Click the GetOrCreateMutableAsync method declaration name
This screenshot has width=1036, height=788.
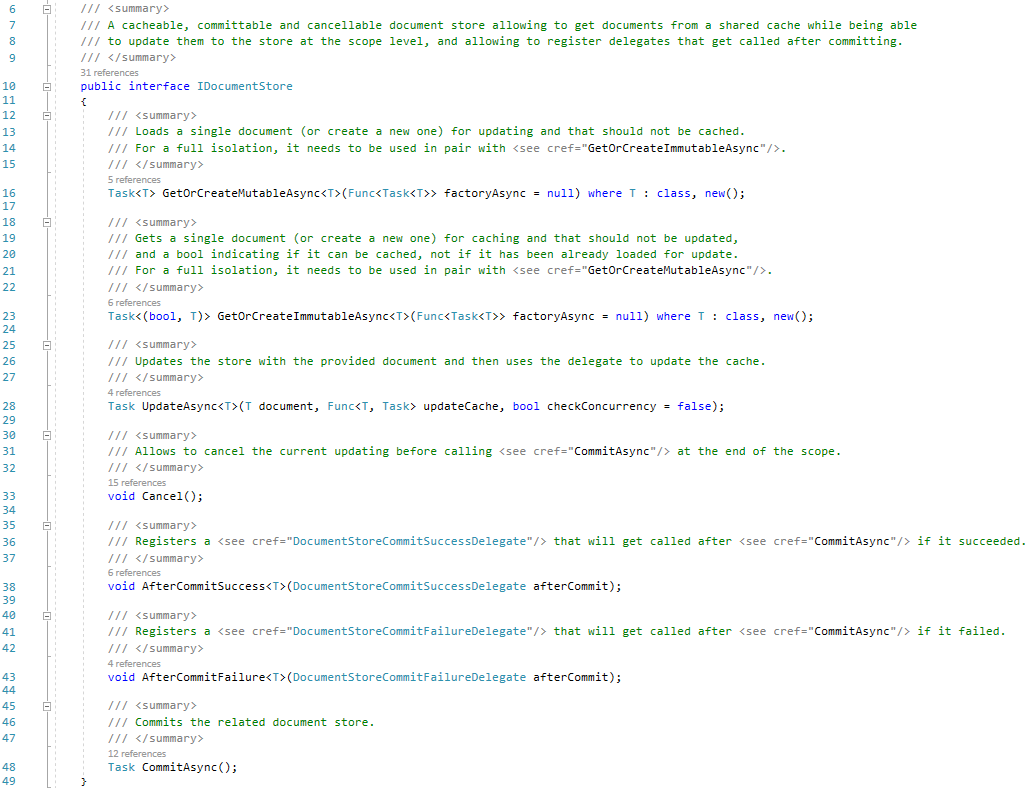tap(241, 194)
